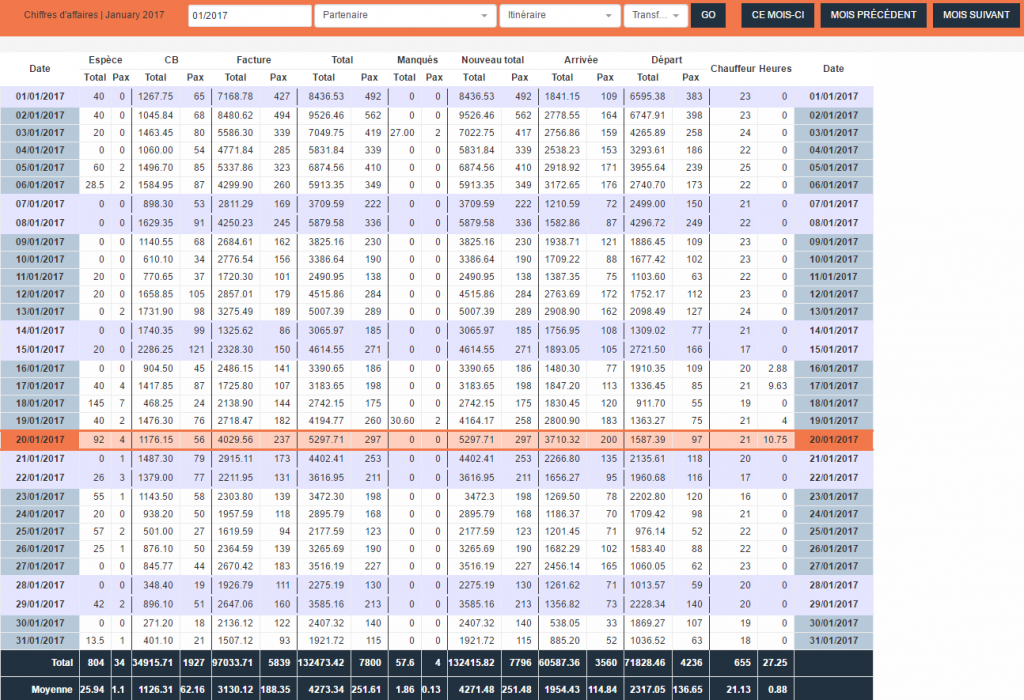The height and width of the screenshot is (700, 1024).
Task: Click Heures sum 27.25
Action: (x=775, y=662)
